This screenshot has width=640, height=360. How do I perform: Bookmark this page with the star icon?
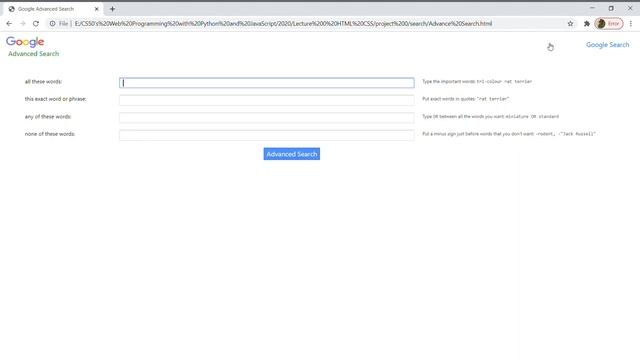pyautogui.click(x=570, y=24)
